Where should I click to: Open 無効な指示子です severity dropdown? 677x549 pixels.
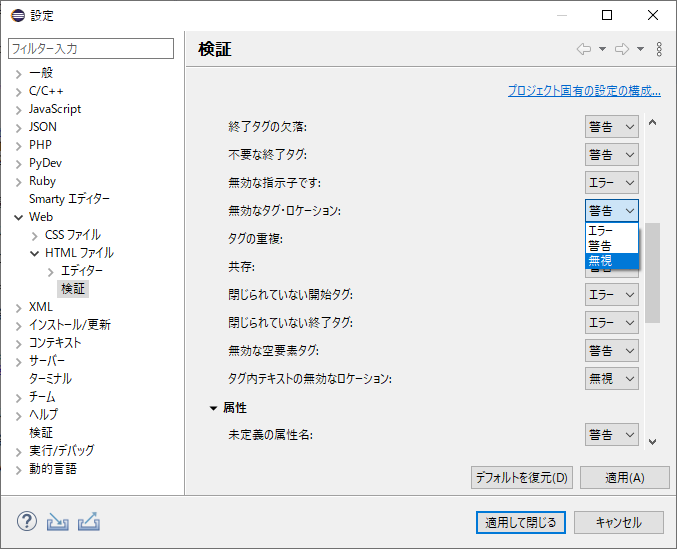(612, 183)
